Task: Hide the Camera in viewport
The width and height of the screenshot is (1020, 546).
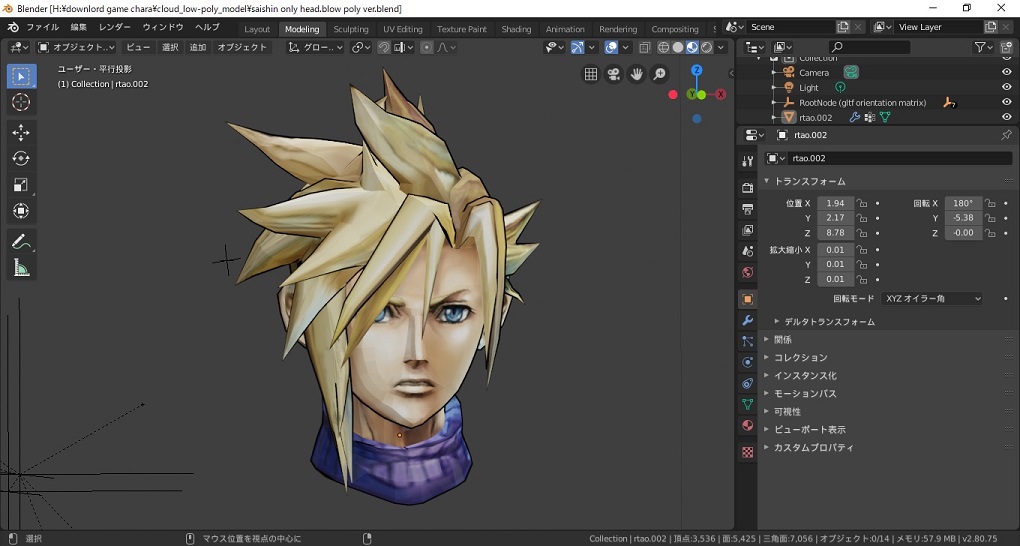Action: pyautogui.click(x=1006, y=72)
